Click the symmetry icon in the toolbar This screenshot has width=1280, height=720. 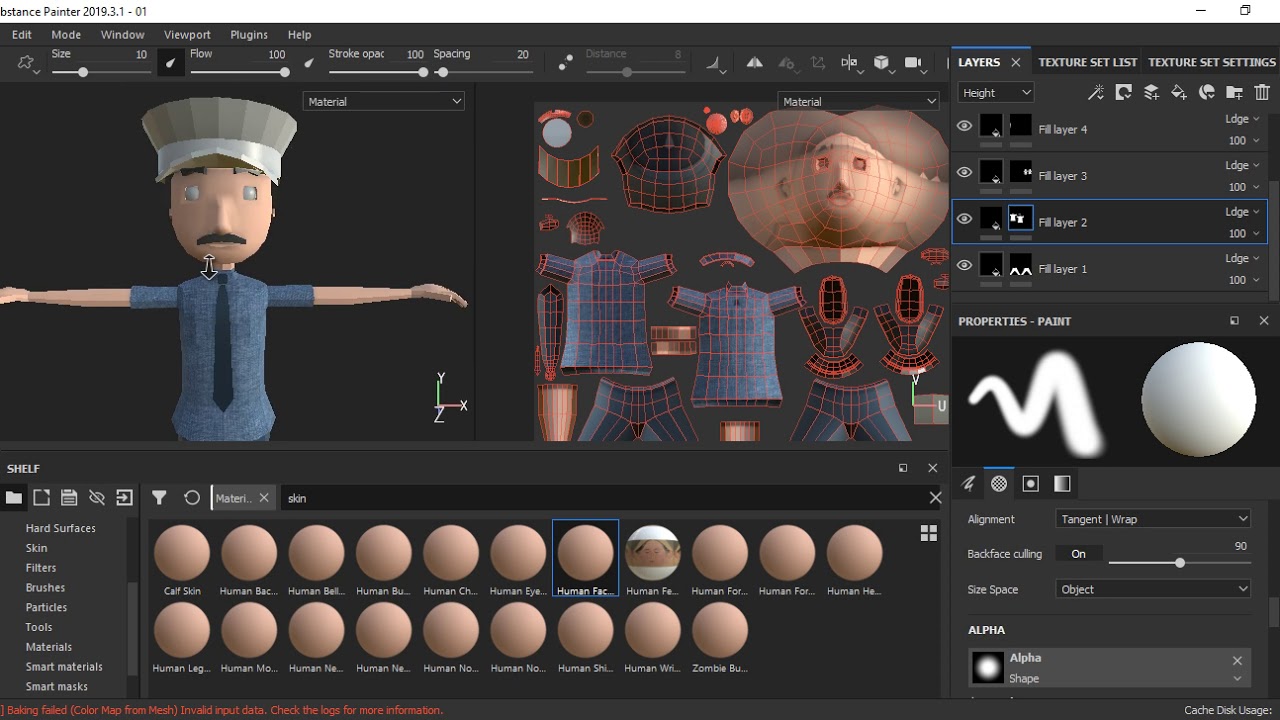tap(755, 62)
